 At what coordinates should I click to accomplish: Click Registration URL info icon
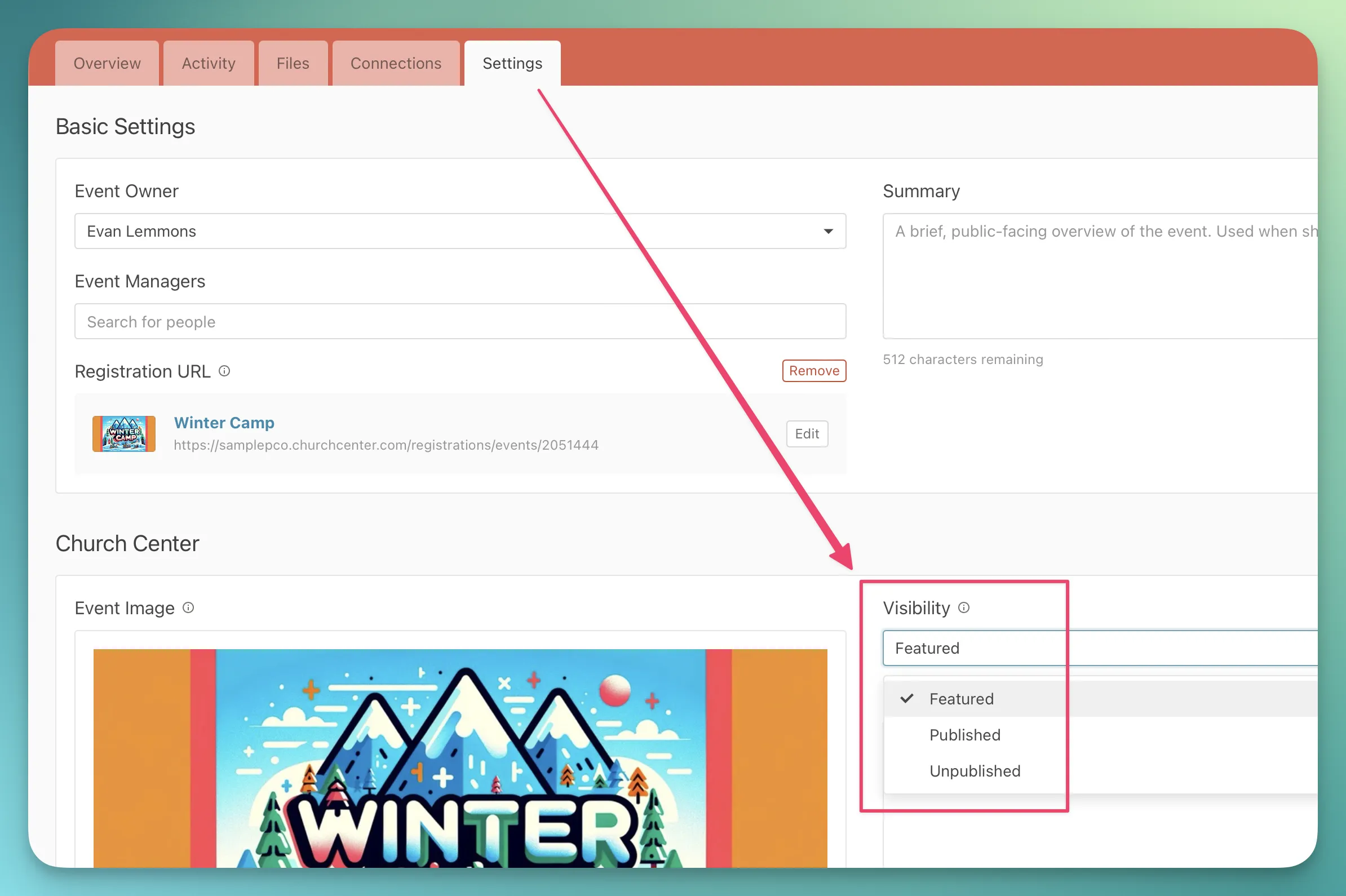point(225,371)
